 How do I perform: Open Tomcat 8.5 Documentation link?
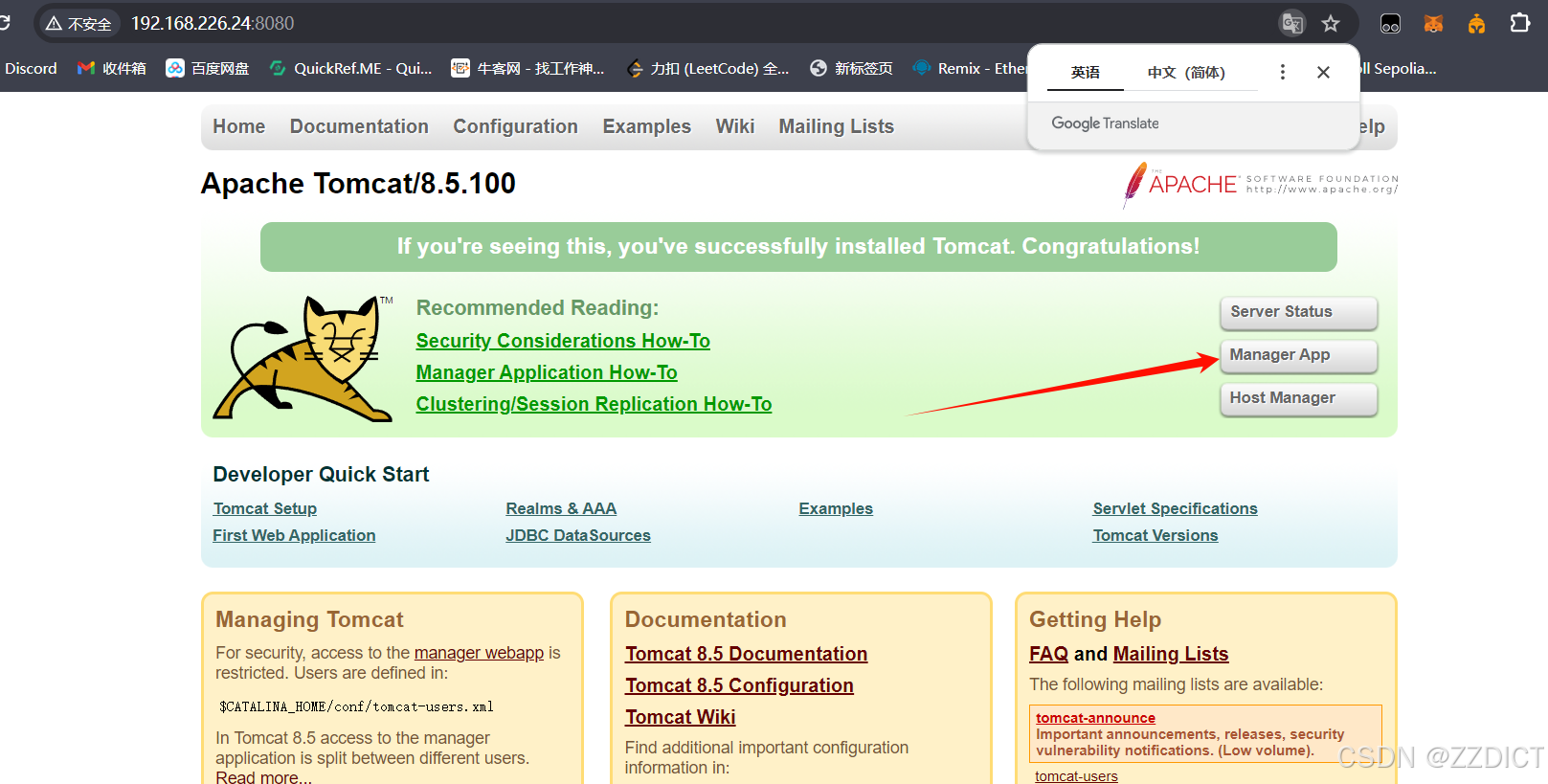pos(747,654)
